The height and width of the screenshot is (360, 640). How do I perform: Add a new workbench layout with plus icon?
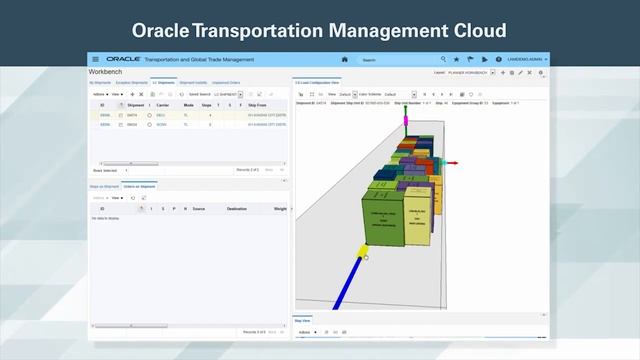point(503,73)
